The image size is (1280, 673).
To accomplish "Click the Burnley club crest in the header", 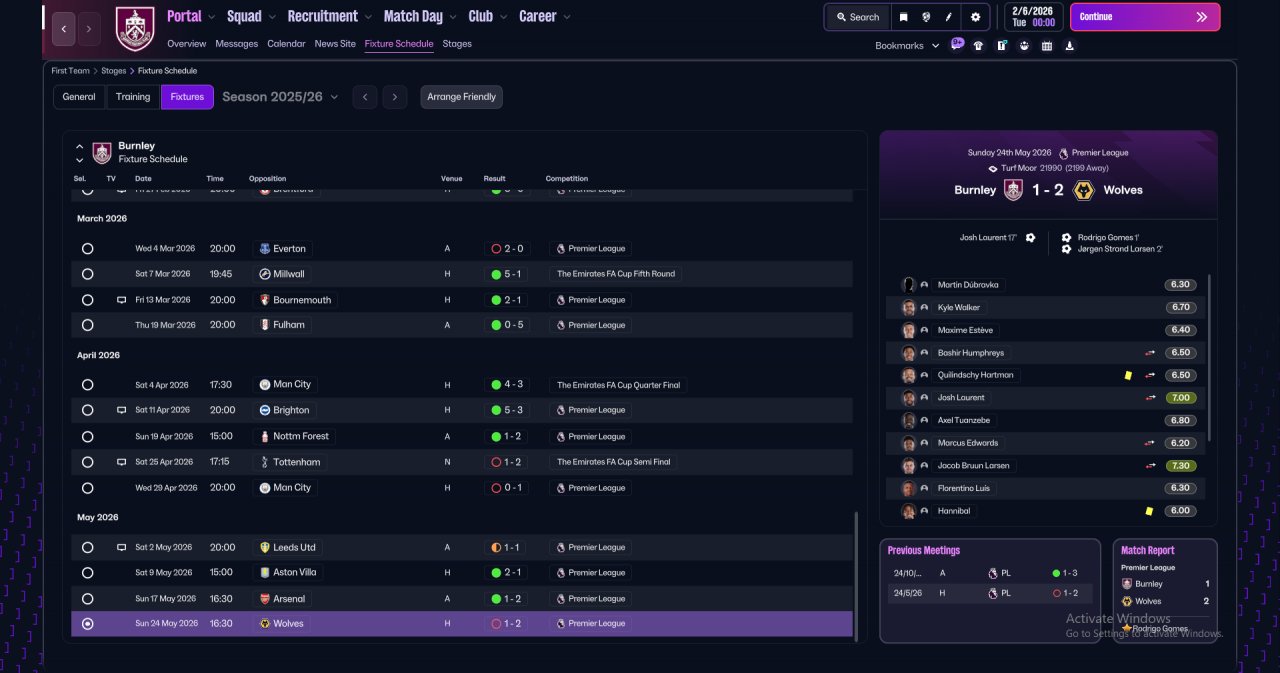I will [135, 29].
